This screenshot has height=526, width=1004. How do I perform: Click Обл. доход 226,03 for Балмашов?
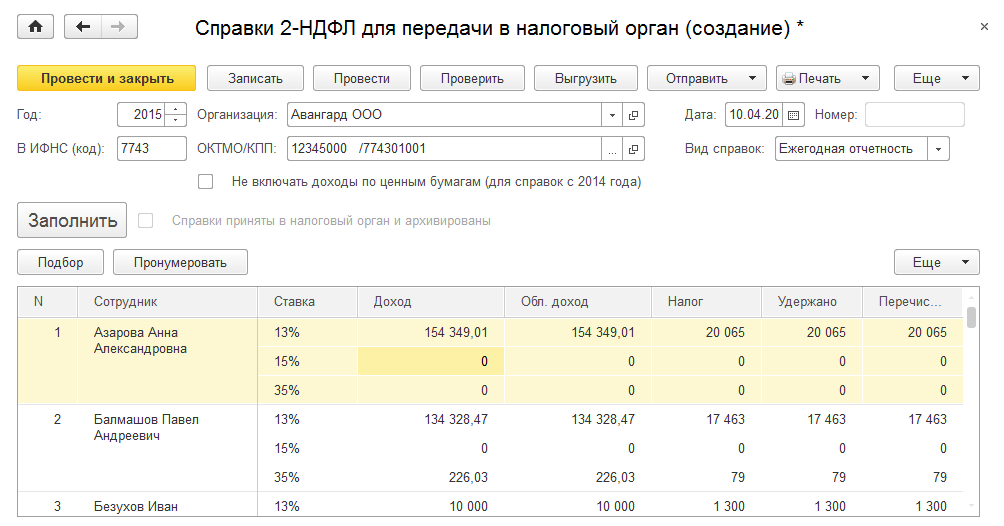click(578, 477)
